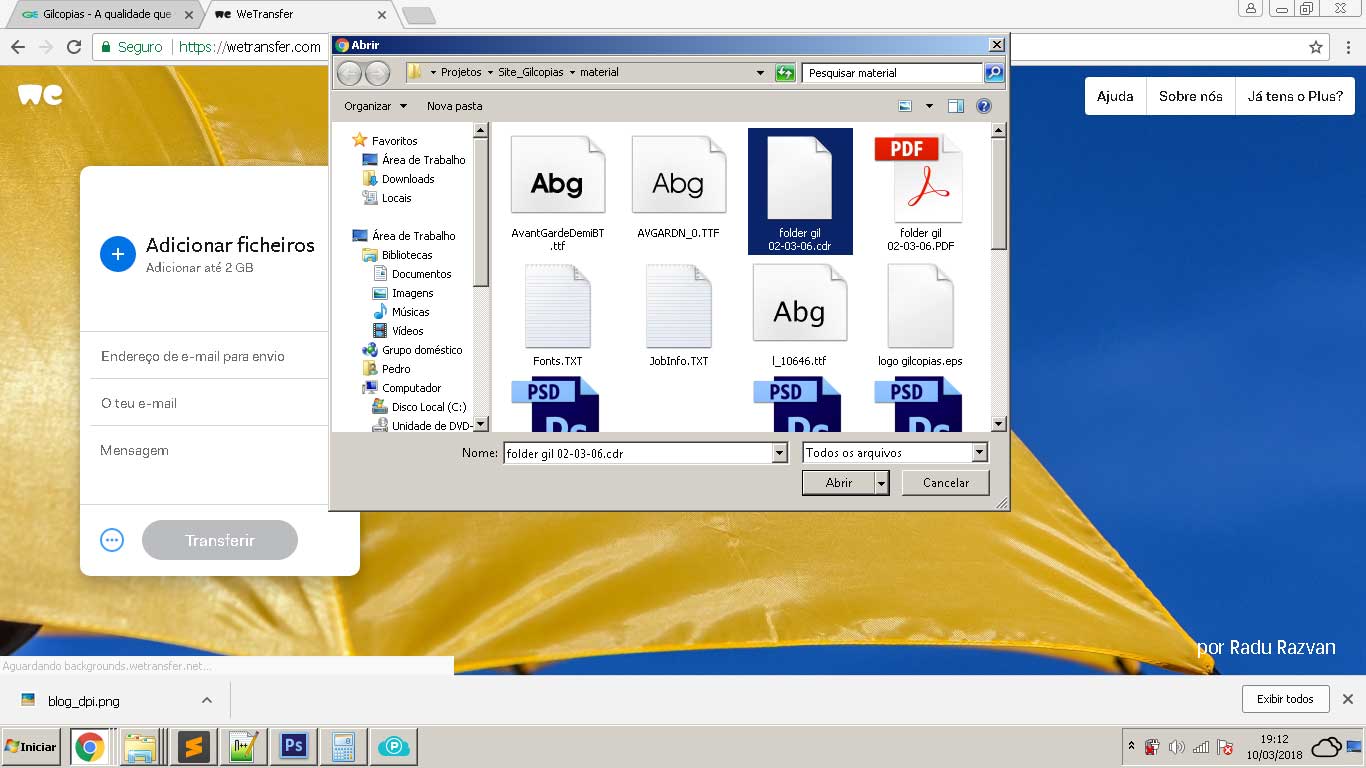Select Downloads in the Favoritos sidebar
The width and height of the screenshot is (1366, 768).
[x=407, y=179]
